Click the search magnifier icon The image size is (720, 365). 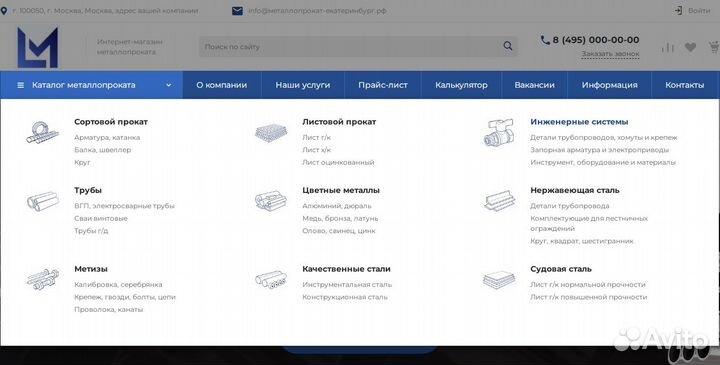pos(507,46)
